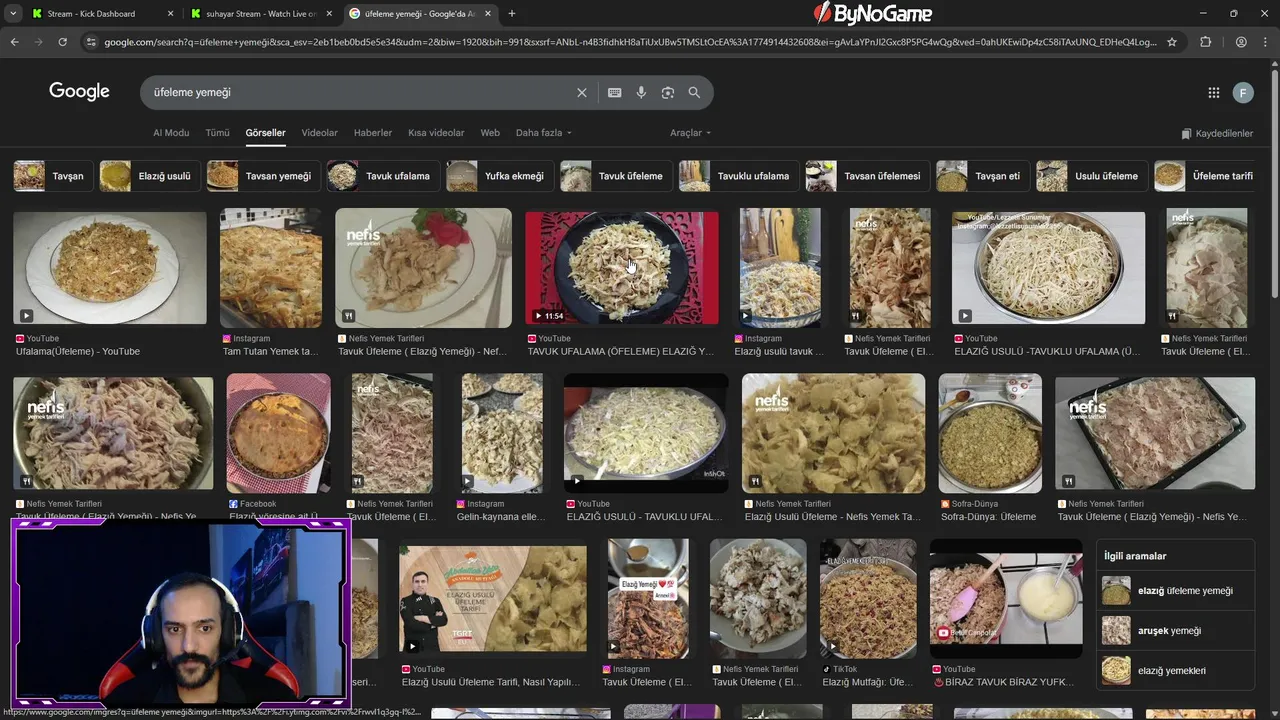Viewport: 1280px width, 720px height.
Task: Open the on-screen keyboard icon in search box
Action: pyautogui.click(x=614, y=92)
